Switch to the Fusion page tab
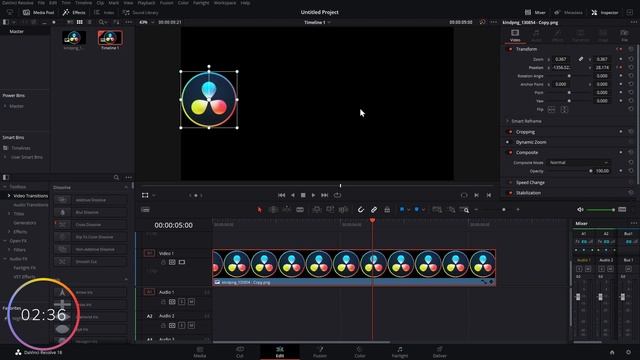The image size is (640, 360). pyautogui.click(x=320, y=352)
